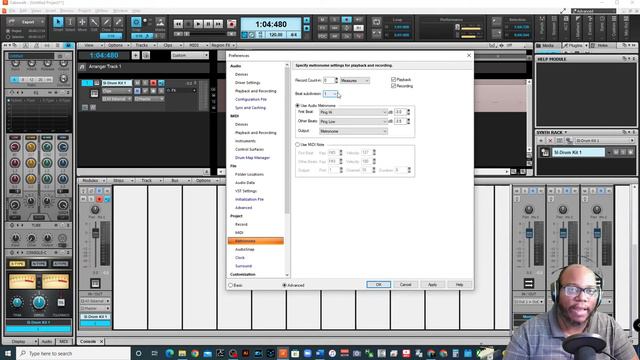Switch Preferences to Basic mode
640x360 pixels.
pos(231,285)
